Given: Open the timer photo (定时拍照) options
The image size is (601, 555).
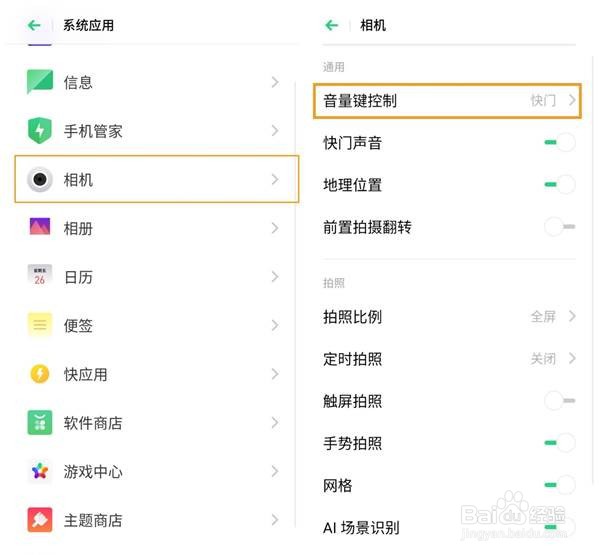Looking at the screenshot, I should tap(449, 359).
